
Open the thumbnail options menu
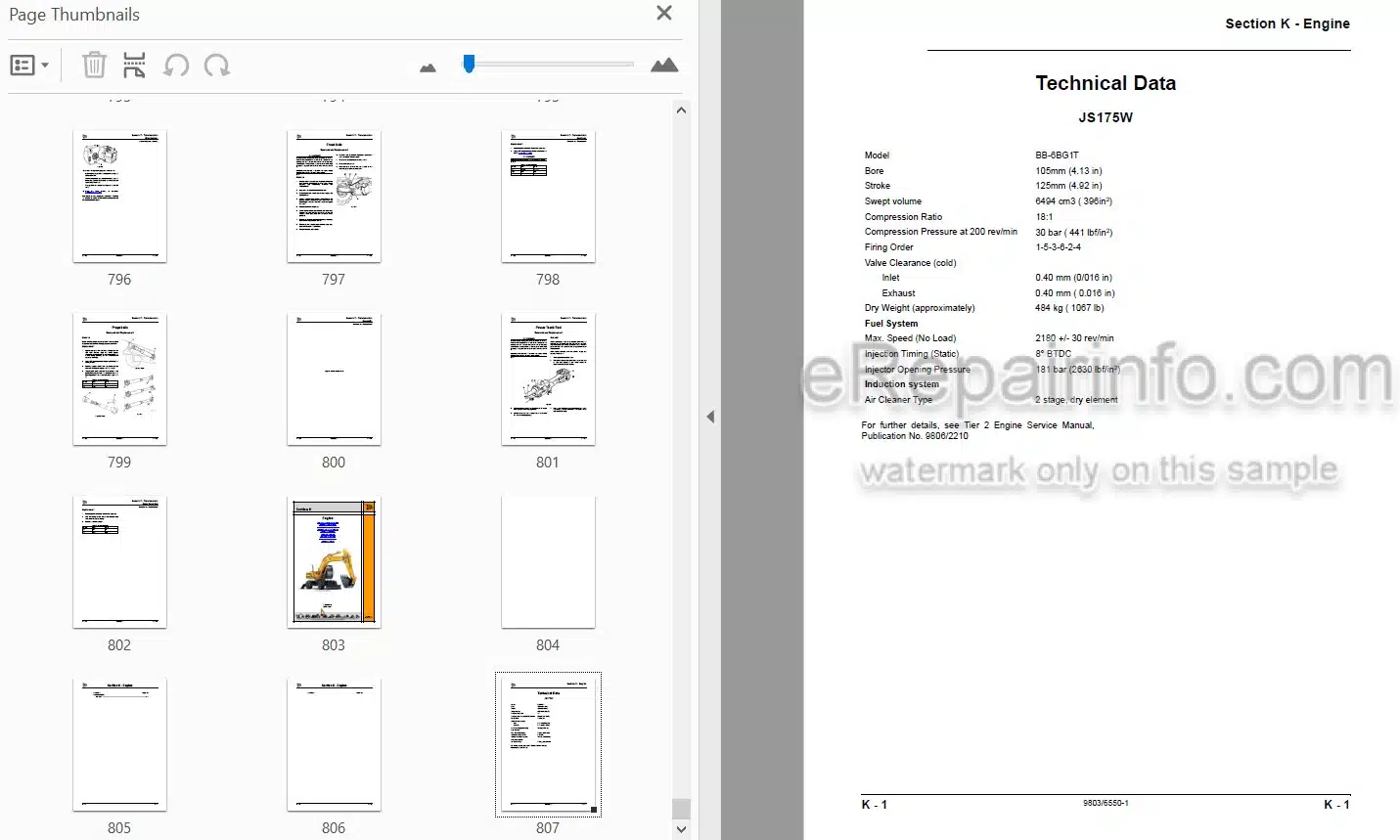[x=29, y=66]
